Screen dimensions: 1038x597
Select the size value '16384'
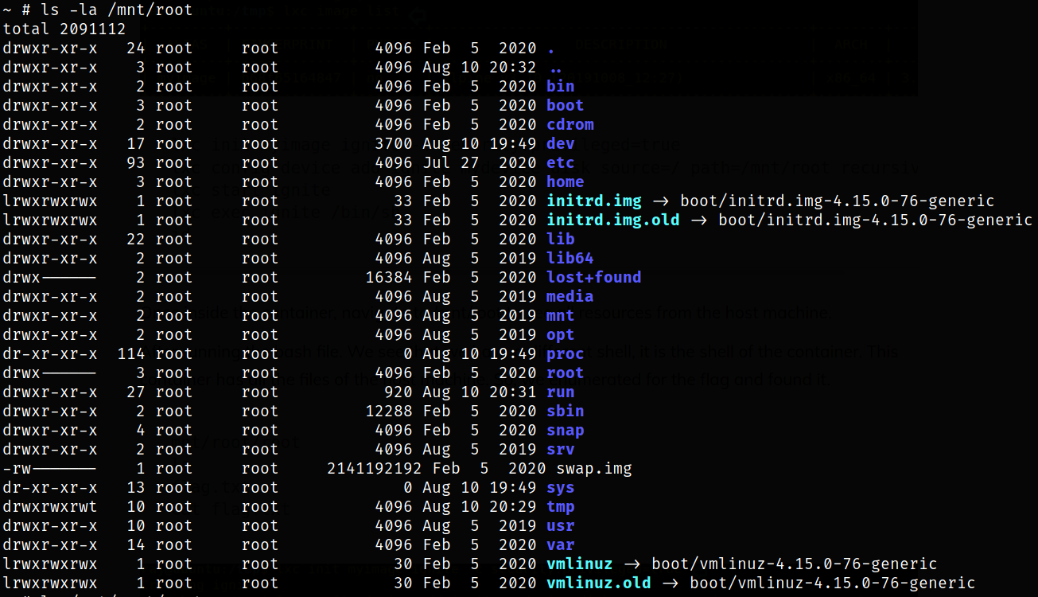coord(389,278)
